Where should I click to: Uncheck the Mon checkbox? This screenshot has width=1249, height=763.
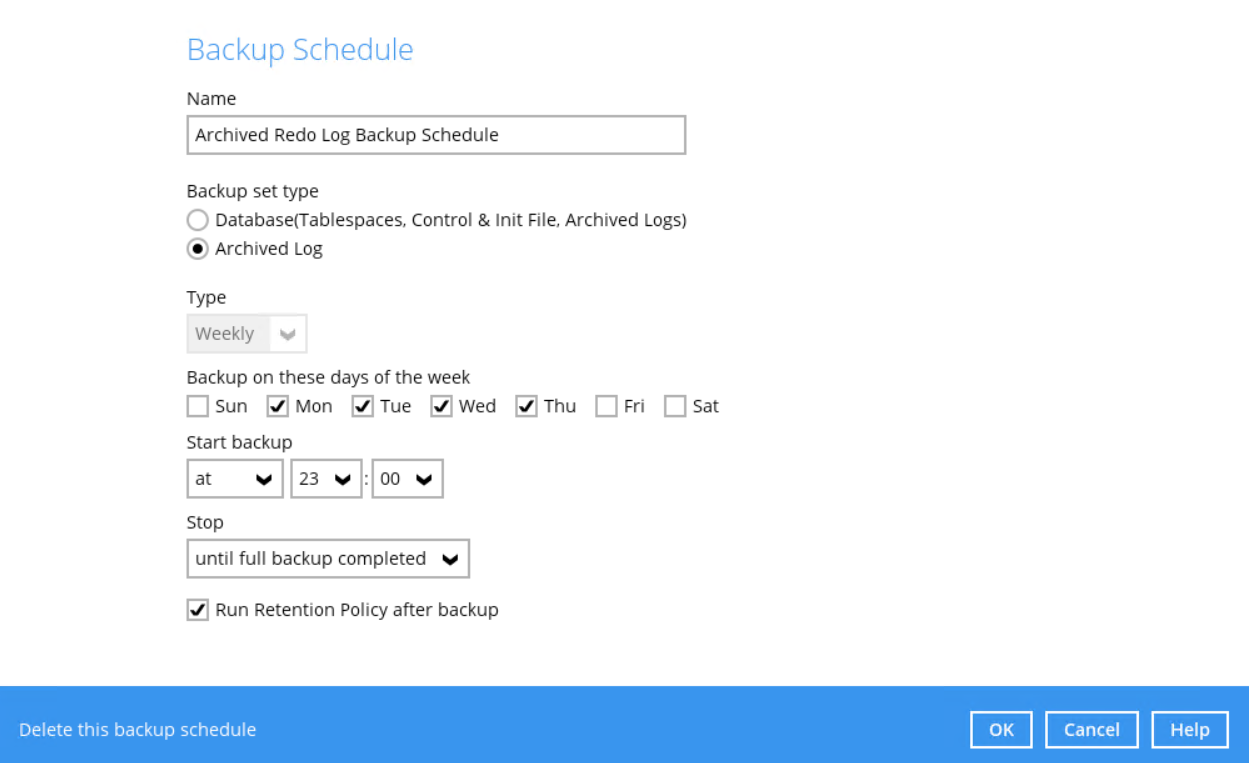point(278,407)
